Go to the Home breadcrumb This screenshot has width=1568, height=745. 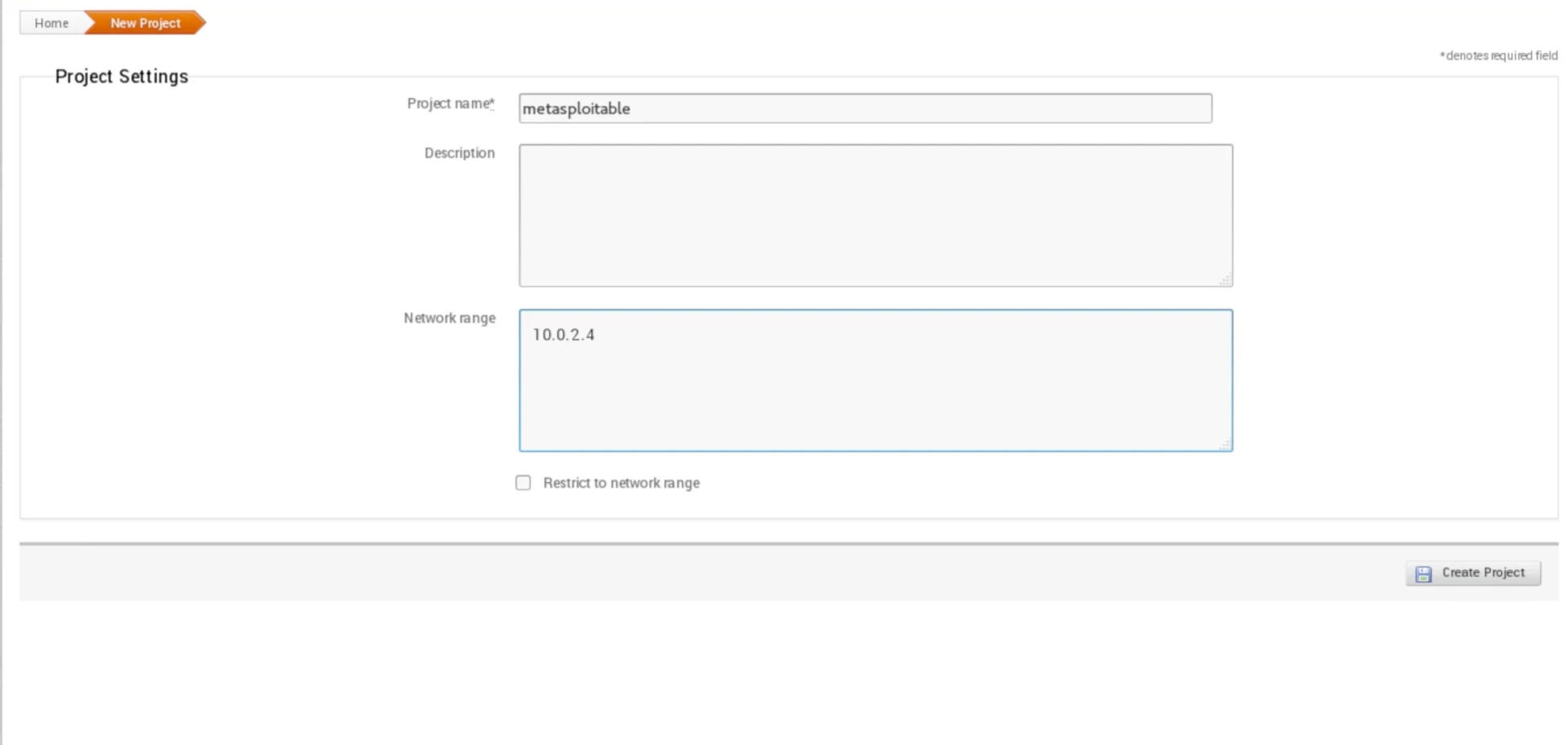coord(51,23)
